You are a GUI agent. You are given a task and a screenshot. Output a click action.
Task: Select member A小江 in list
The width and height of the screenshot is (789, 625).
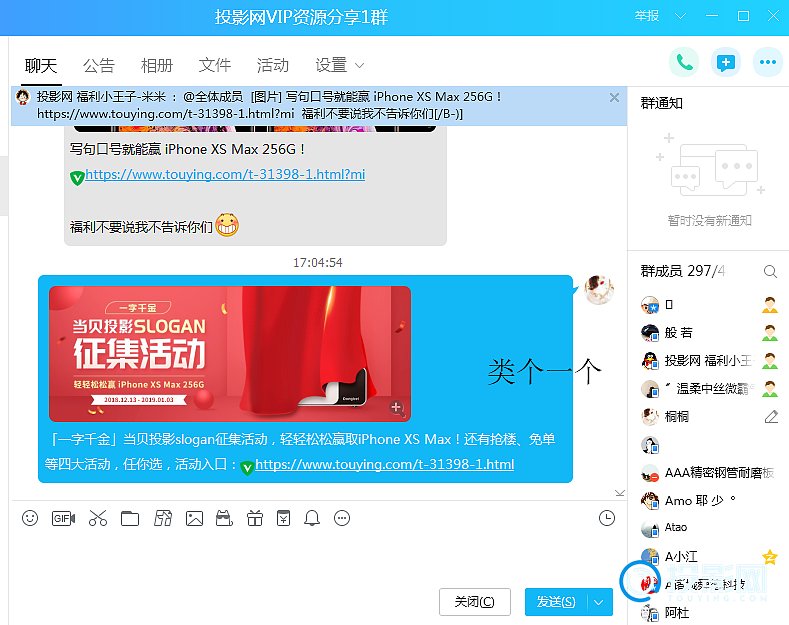point(708,557)
